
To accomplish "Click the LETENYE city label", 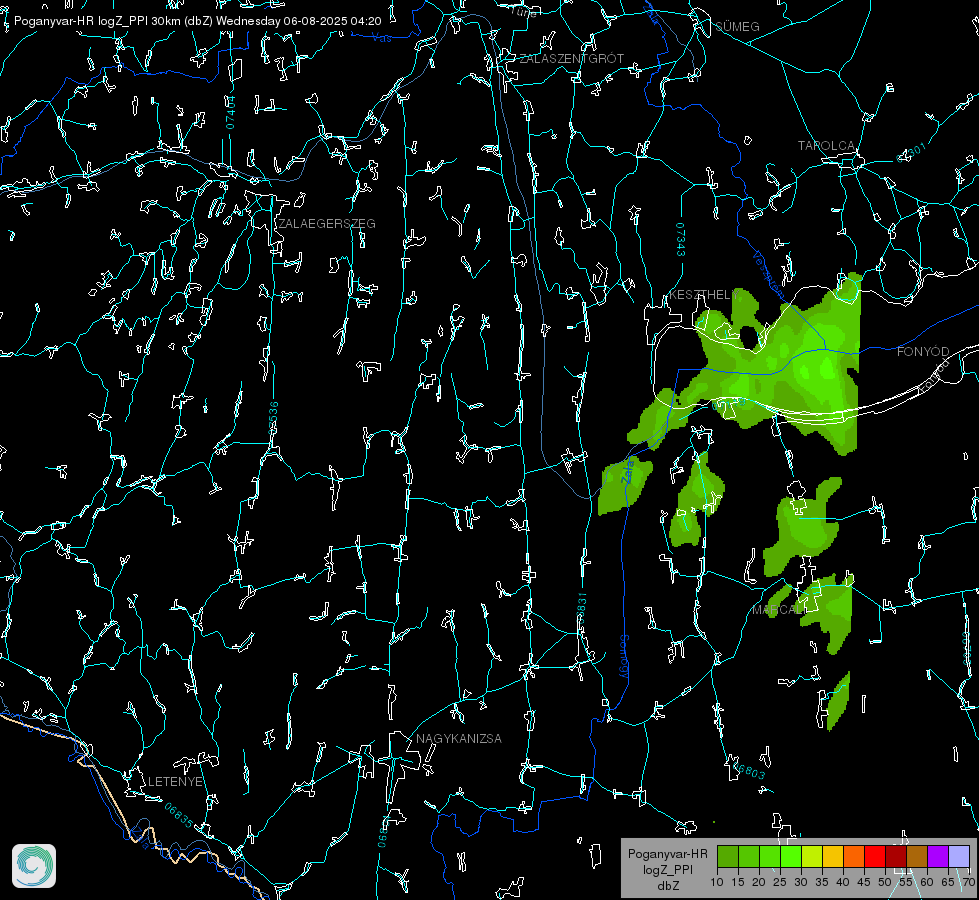I will [x=175, y=781].
